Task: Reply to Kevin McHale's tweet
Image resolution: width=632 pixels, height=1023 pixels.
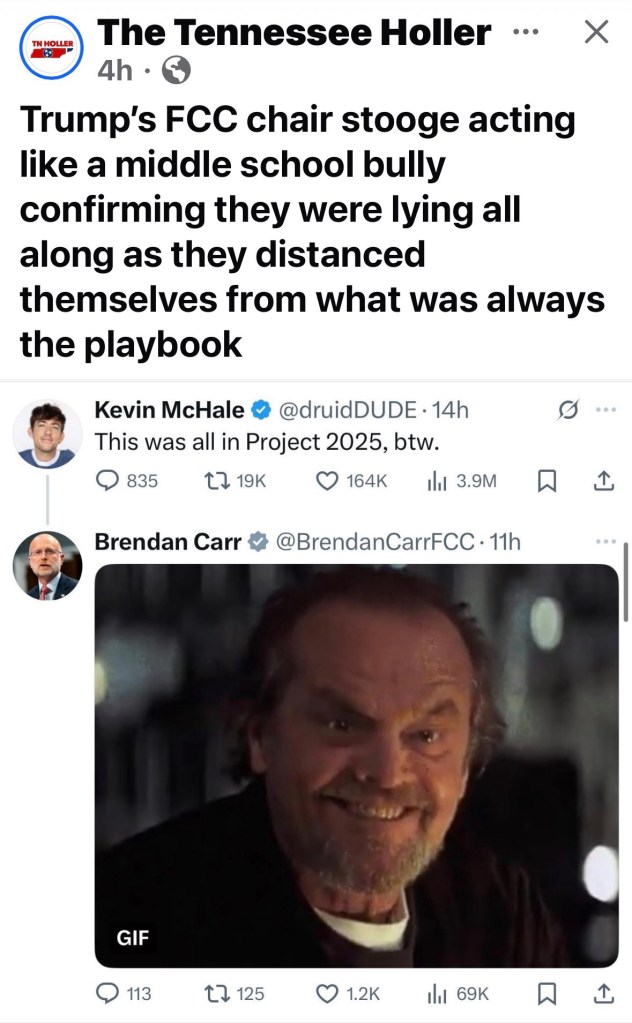Action: [108, 481]
